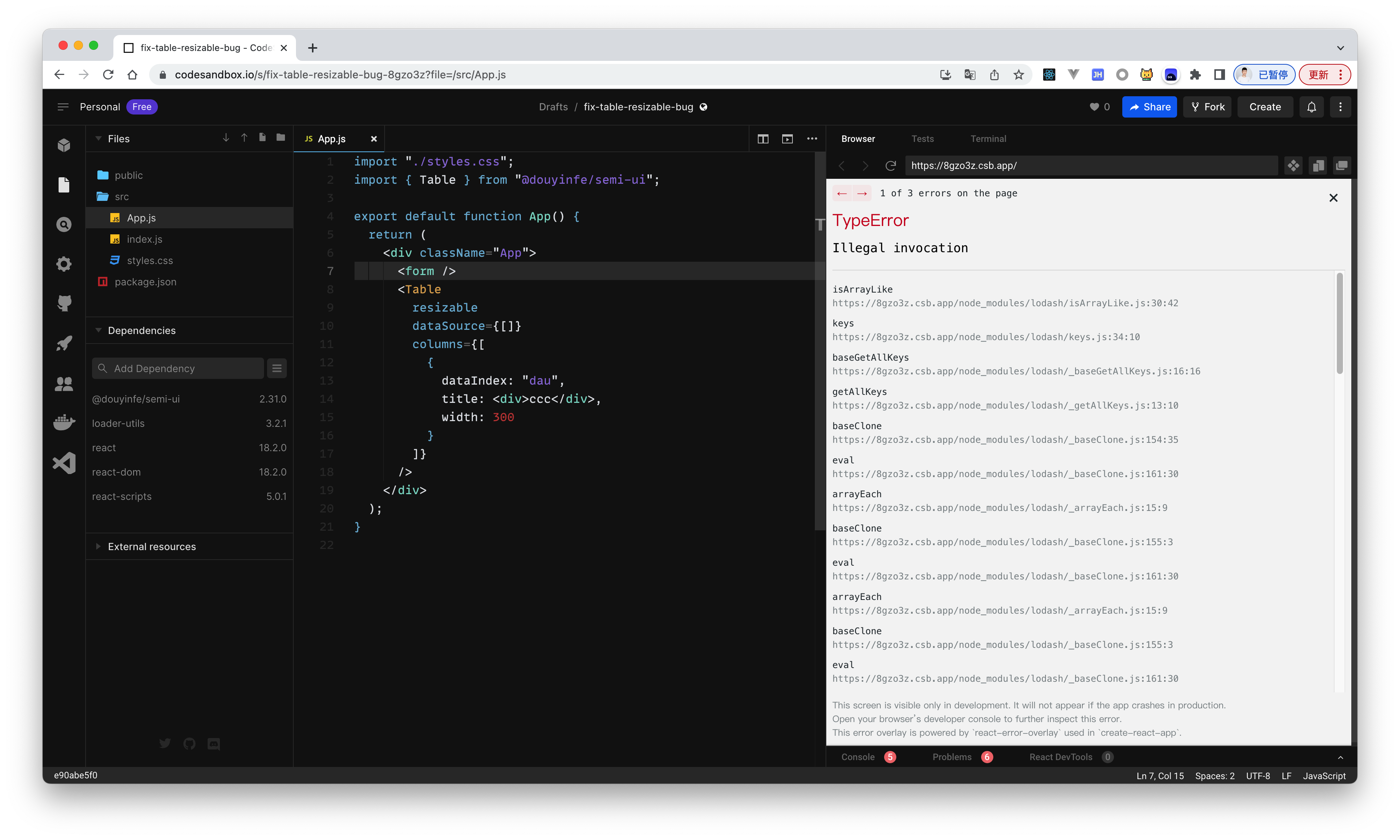
Task: Open the sandbox in VS Code
Action: 64,463
